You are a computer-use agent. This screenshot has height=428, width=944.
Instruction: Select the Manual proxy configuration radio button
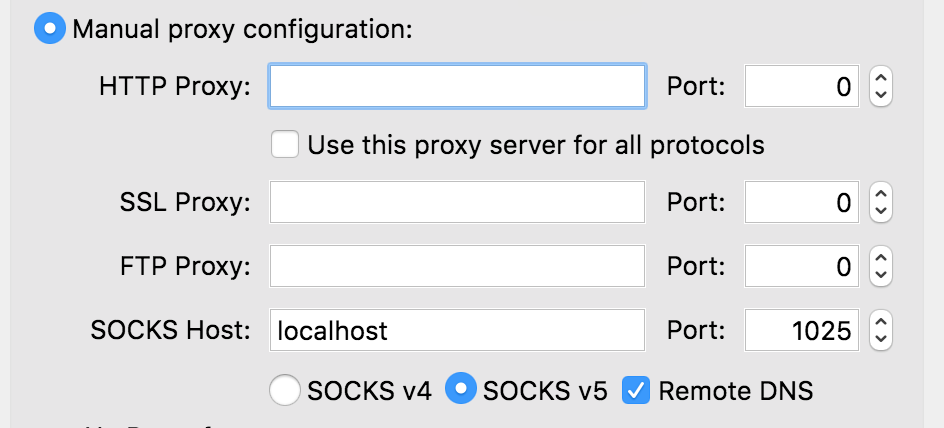[51, 29]
